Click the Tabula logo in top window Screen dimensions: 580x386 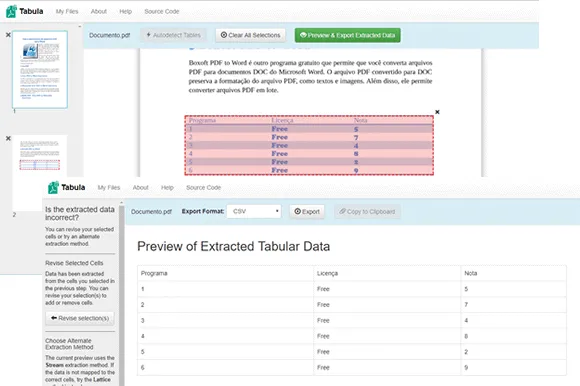click(x=24, y=11)
